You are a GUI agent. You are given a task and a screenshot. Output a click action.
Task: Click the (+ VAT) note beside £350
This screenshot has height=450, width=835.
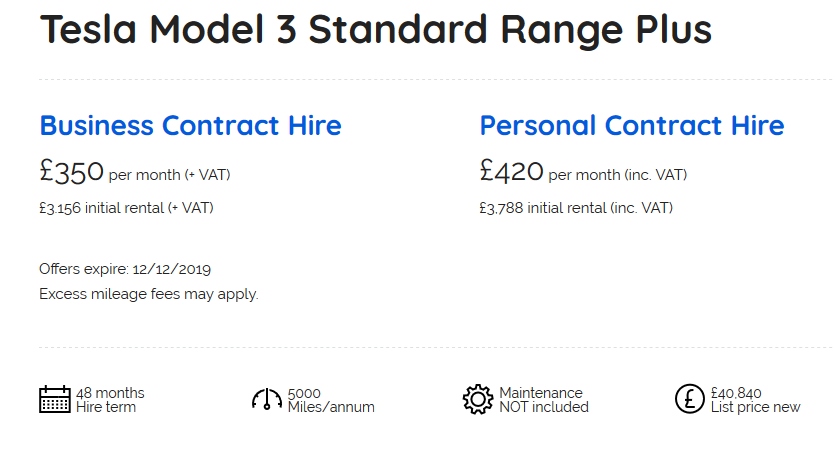tap(208, 175)
